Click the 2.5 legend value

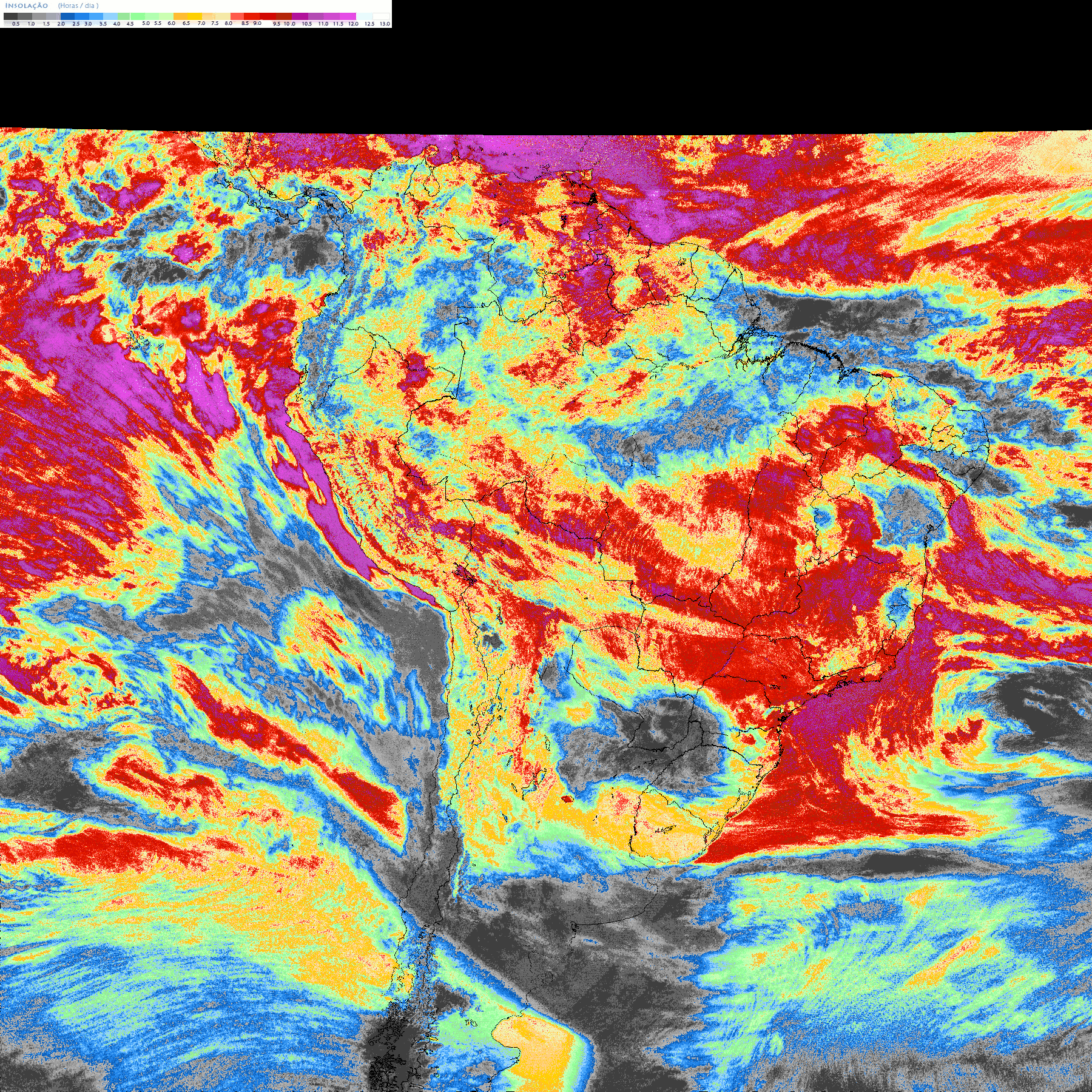click(76, 24)
